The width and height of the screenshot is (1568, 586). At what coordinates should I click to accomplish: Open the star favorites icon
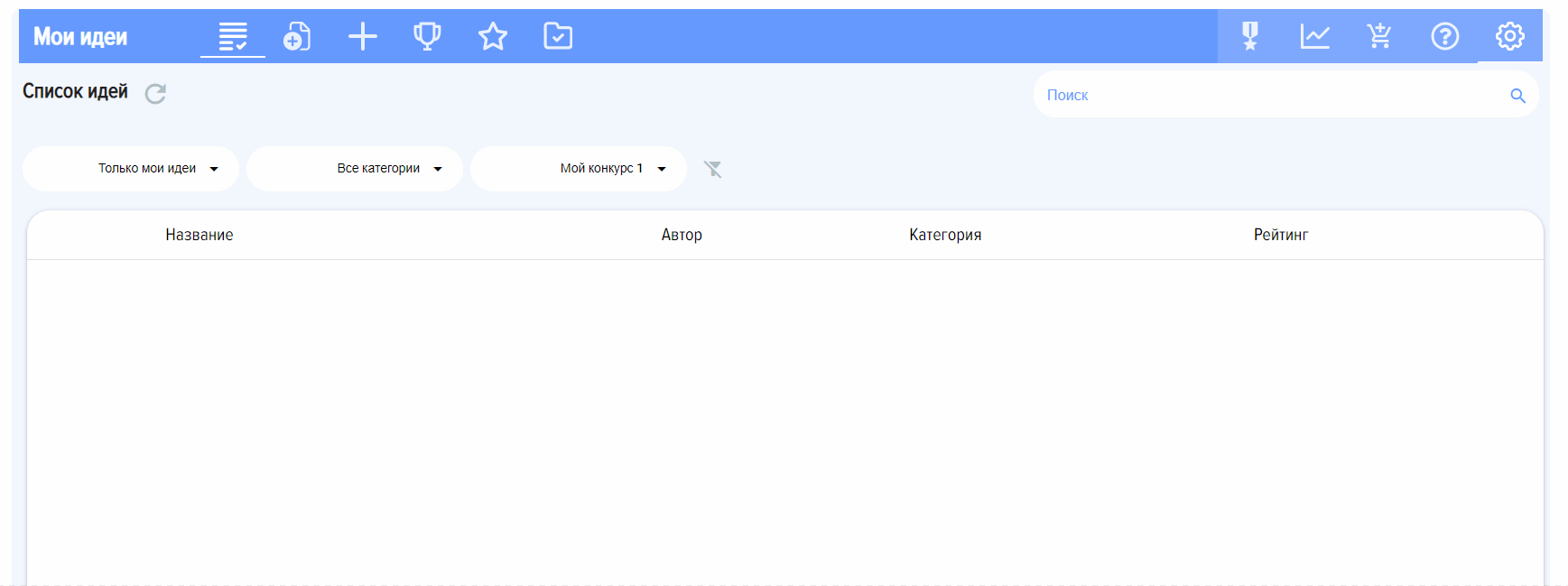click(493, 36)
